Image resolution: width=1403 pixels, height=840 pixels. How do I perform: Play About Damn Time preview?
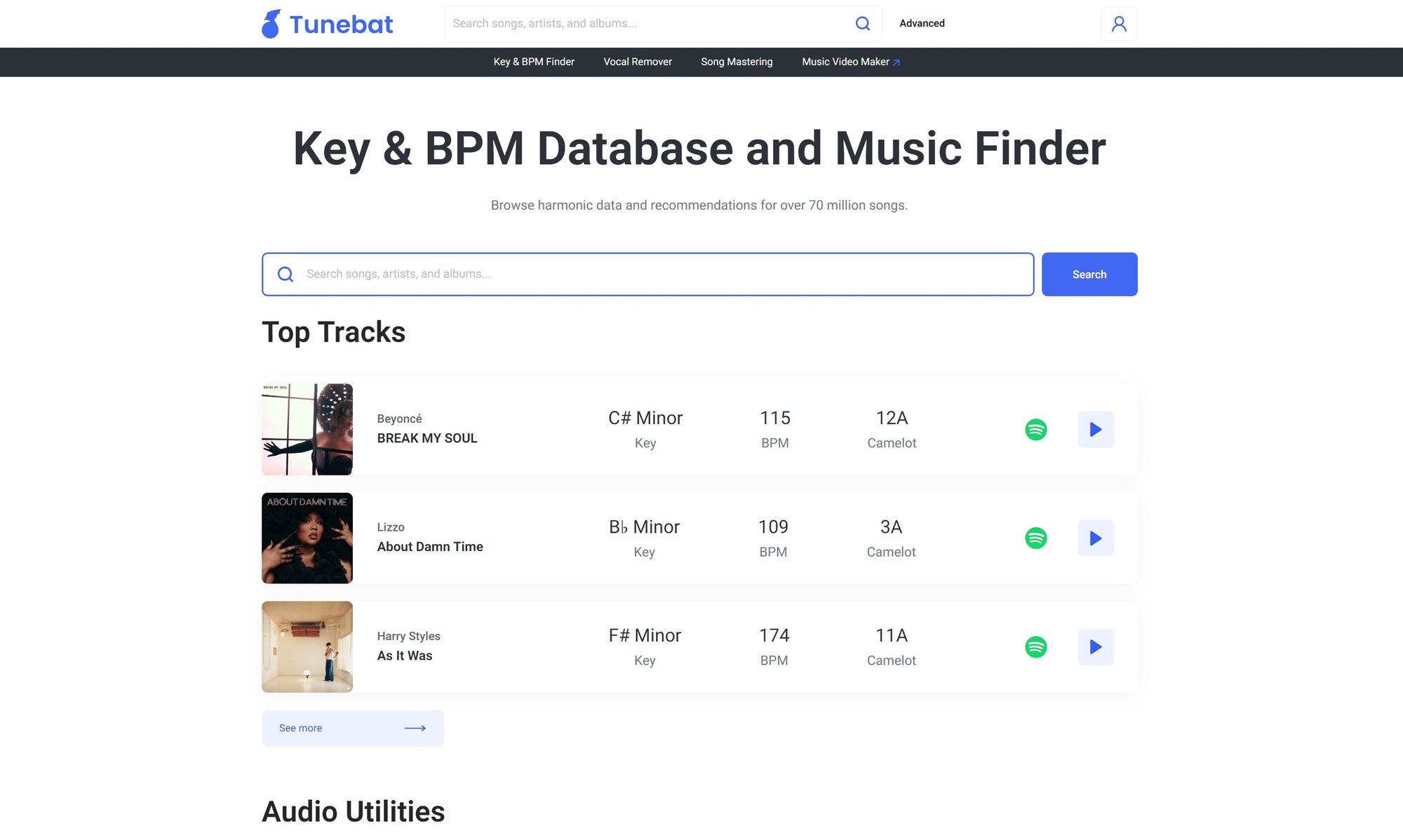[x=1095, y=538]
